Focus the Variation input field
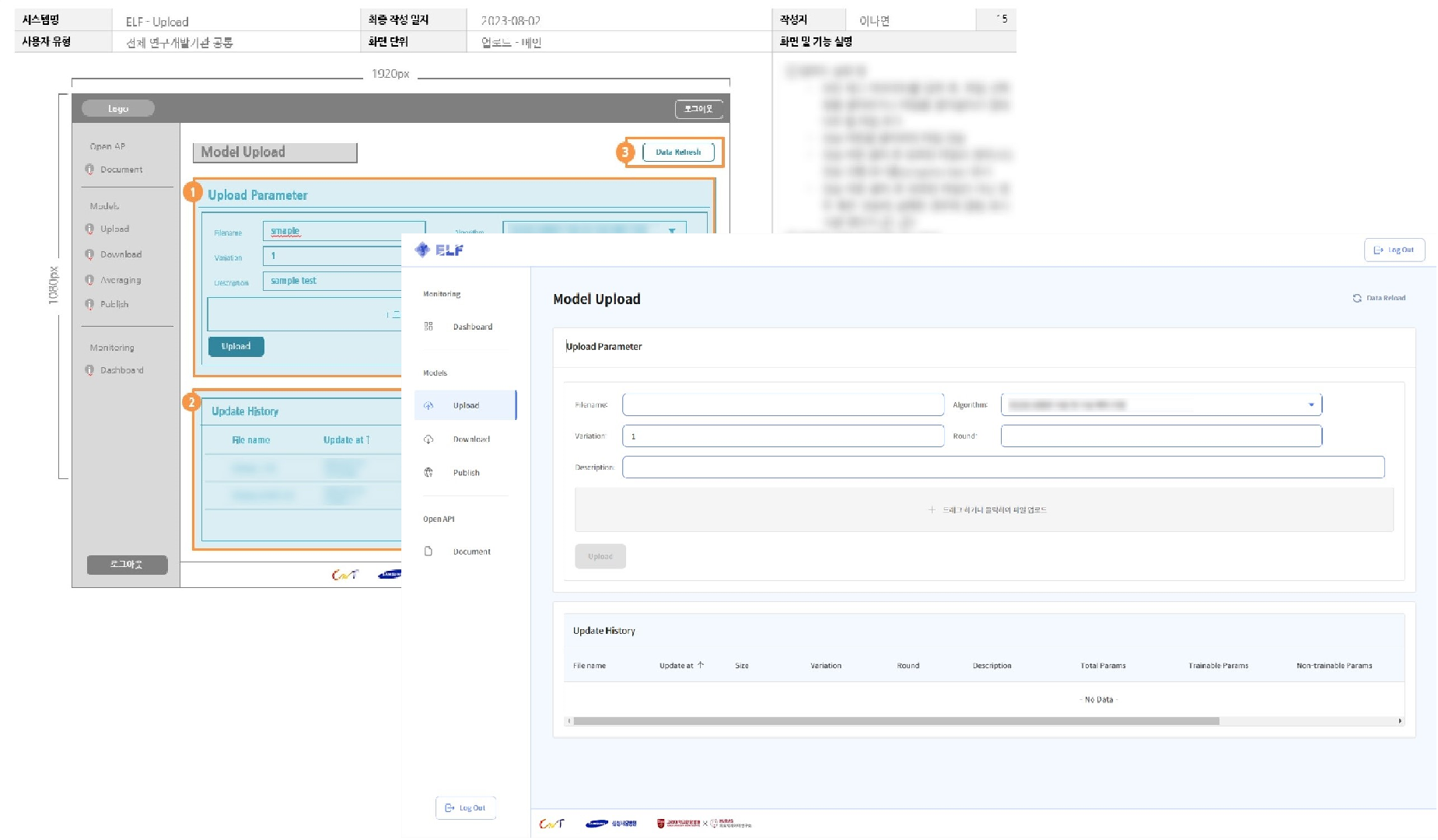The width and height of the screenshot is (1438, 840). tap(783, 436)
